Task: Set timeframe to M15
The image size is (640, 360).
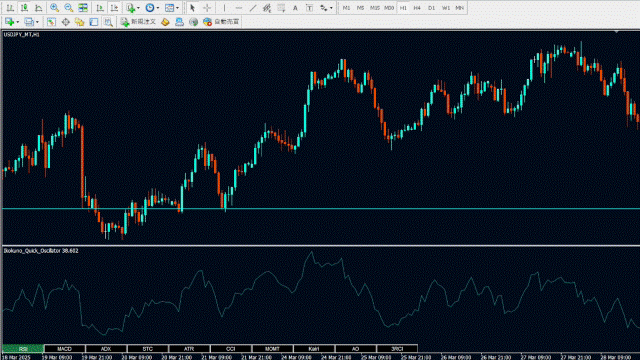Action: click(x=375, y=8)
